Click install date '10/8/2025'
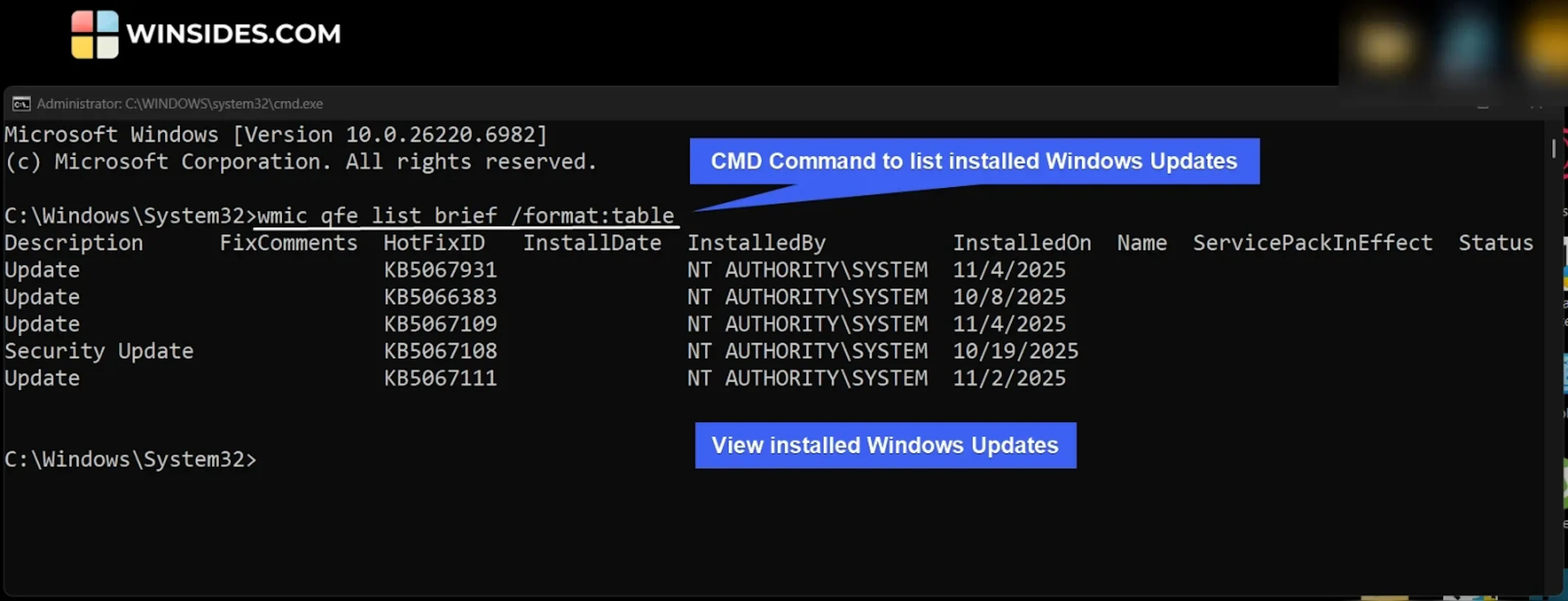Screen dimensions: 1568x601 (x=1009, y=297)
